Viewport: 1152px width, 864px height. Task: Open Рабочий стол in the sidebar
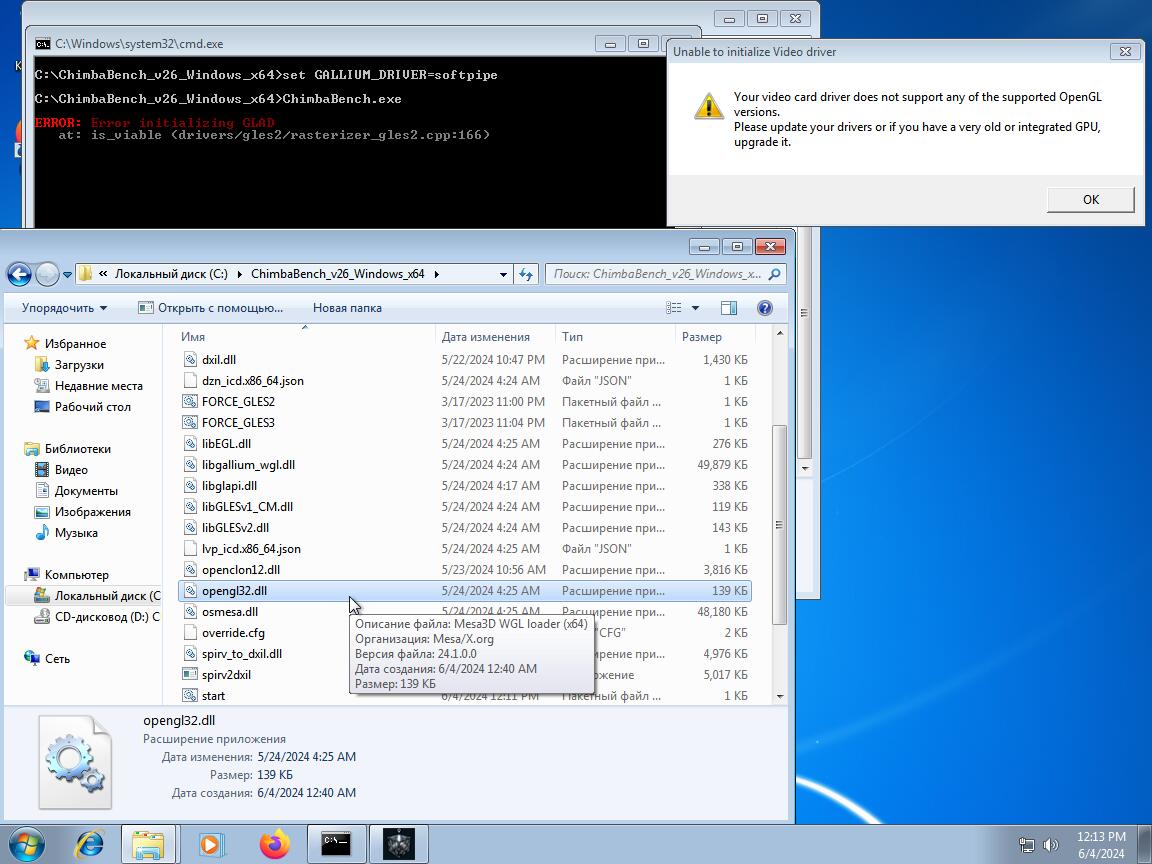point(93,407)
